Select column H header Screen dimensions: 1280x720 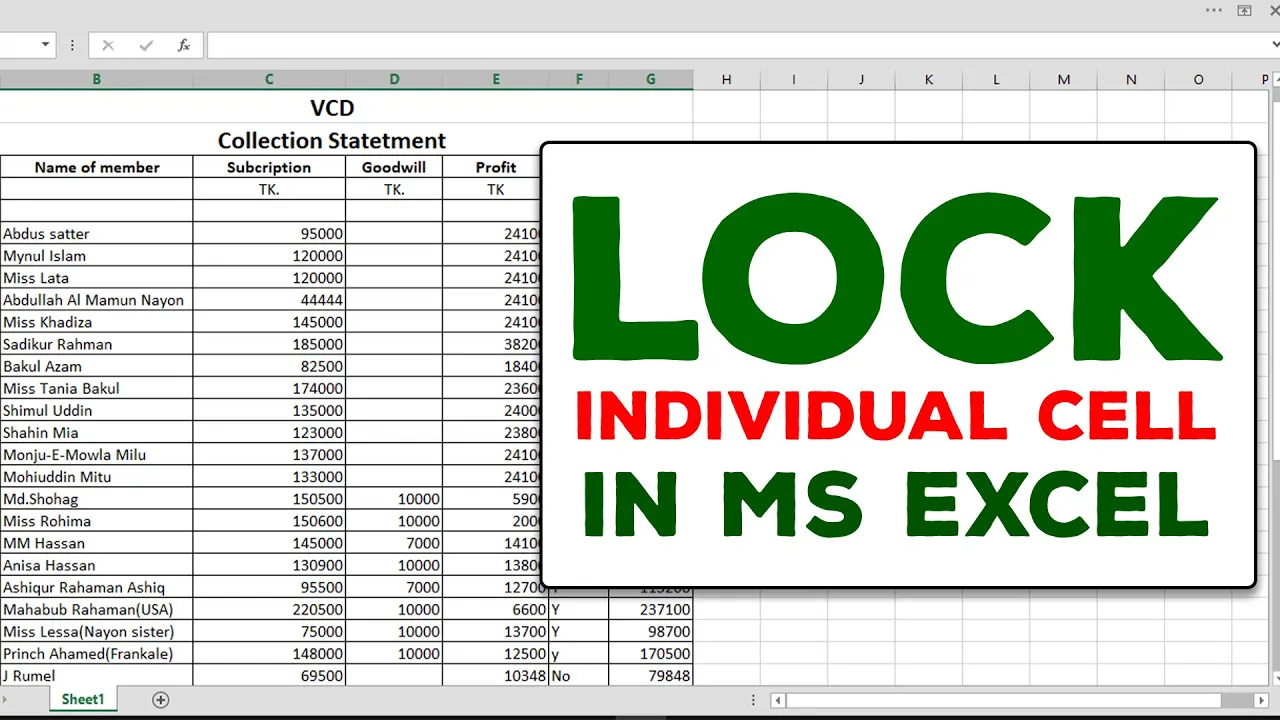click(727, 79)
